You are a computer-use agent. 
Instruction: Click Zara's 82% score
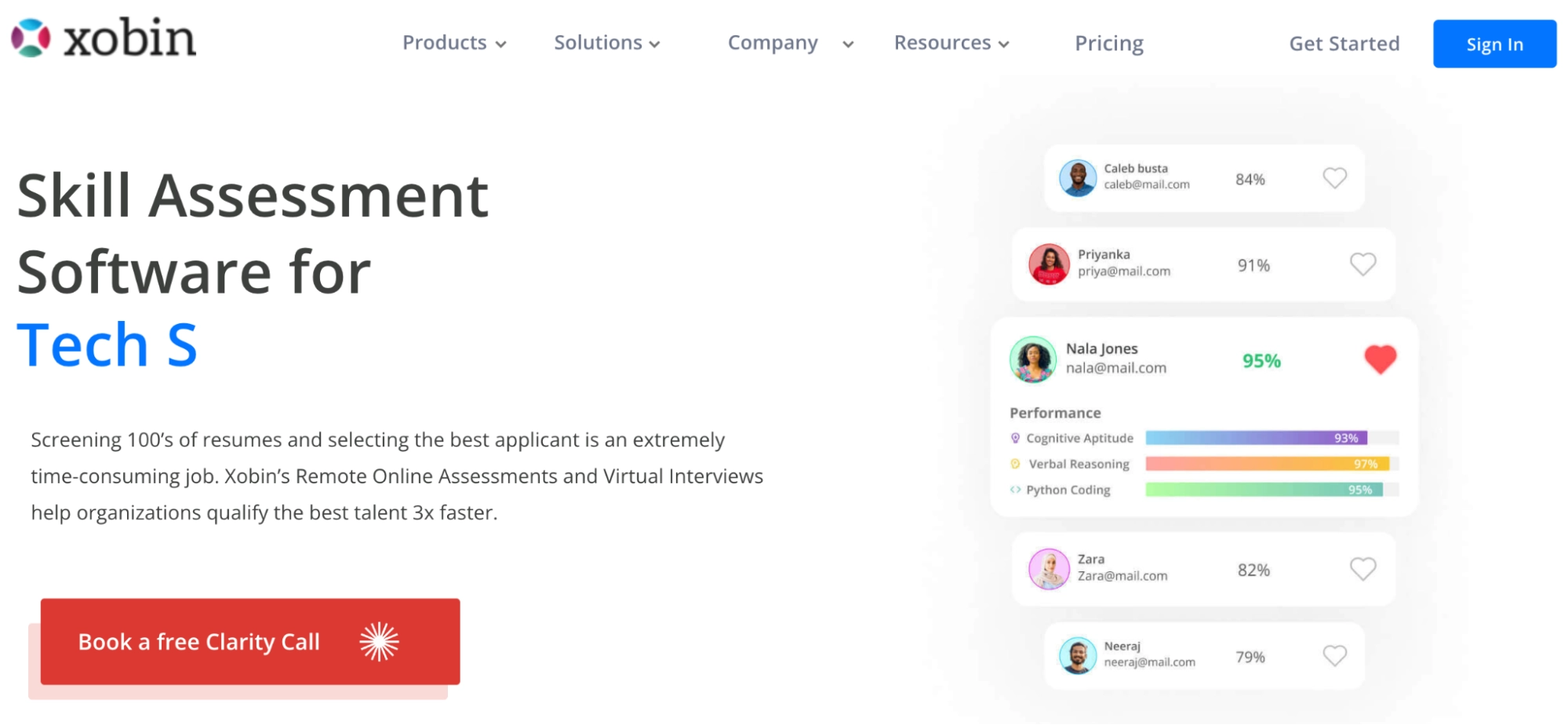click(1253, 570)
